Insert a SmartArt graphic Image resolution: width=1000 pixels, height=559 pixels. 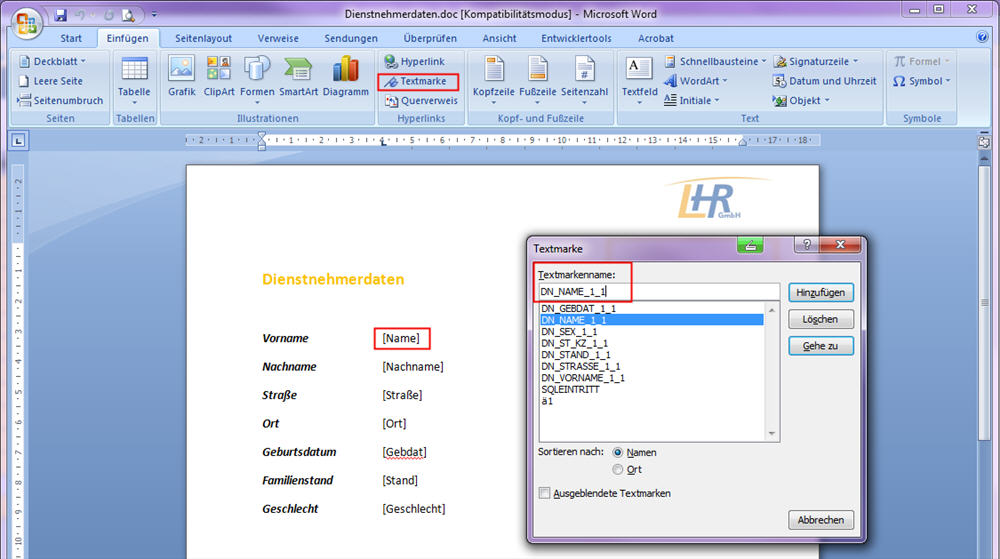pyautogui.click(x=298, y=76)
